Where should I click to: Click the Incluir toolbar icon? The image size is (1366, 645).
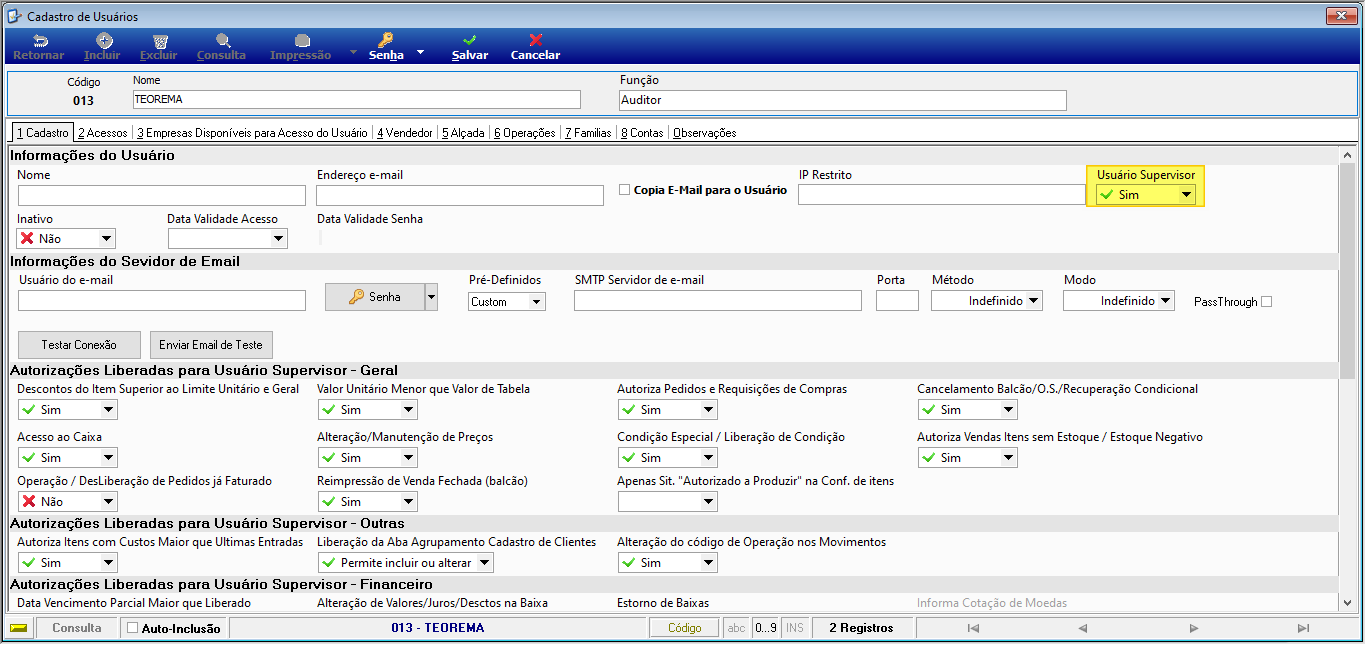pos(103,41)
